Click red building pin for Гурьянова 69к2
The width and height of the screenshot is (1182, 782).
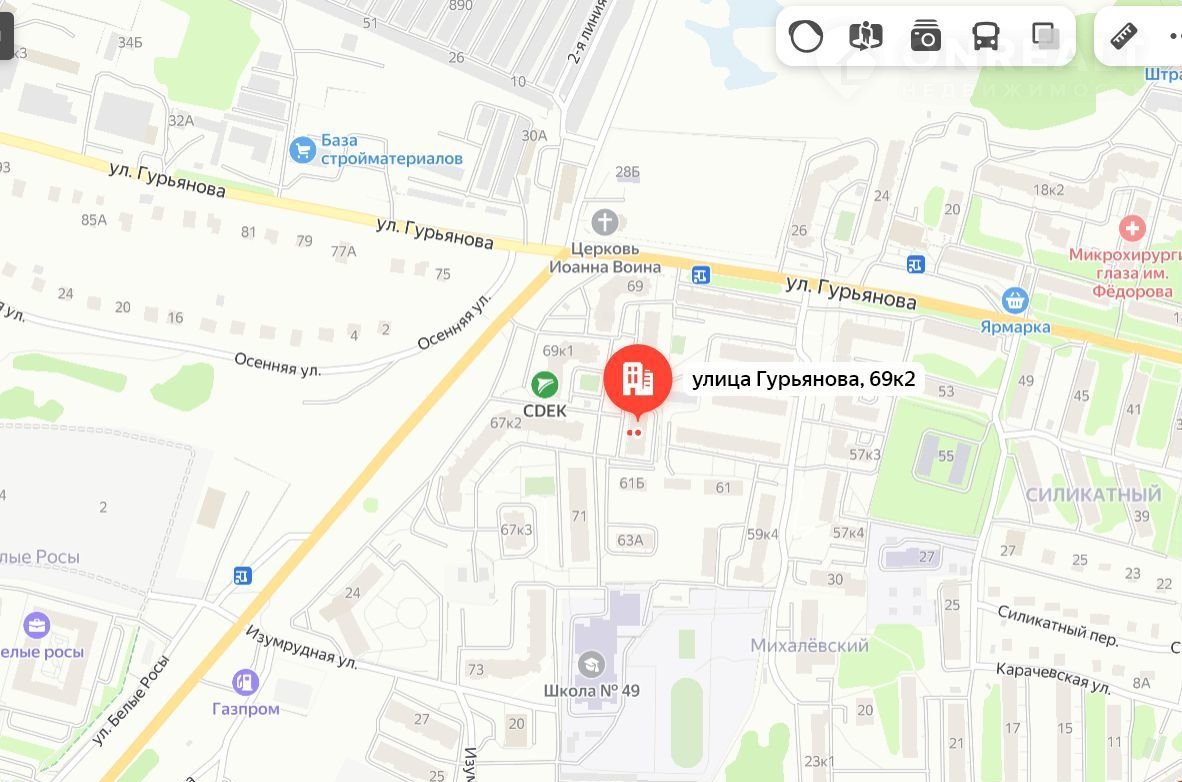coord(638,381)
